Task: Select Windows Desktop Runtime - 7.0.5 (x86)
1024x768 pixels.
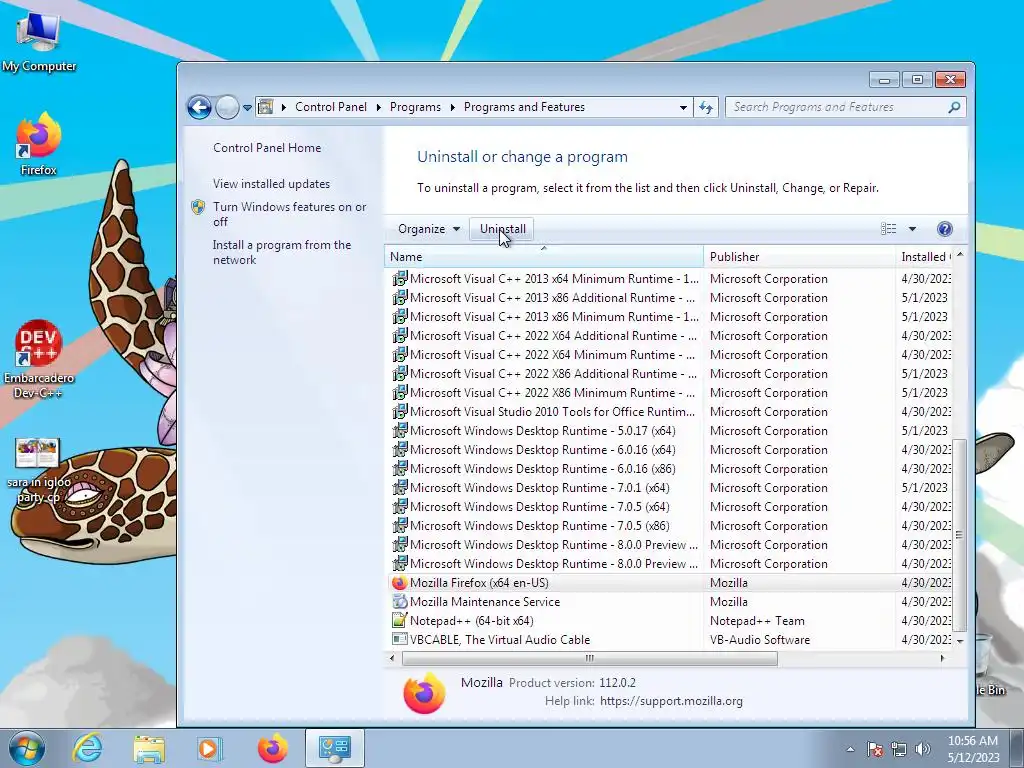Action: pos(539,525)
